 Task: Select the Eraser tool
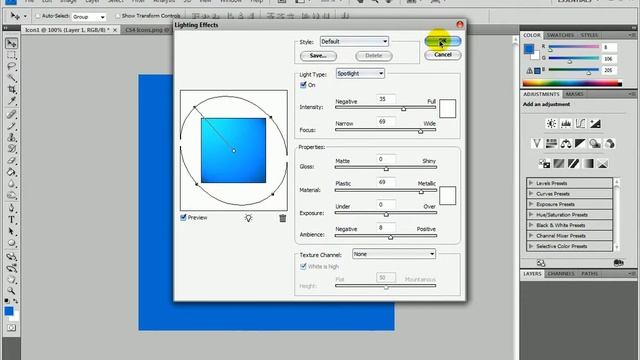click(11, 160)
